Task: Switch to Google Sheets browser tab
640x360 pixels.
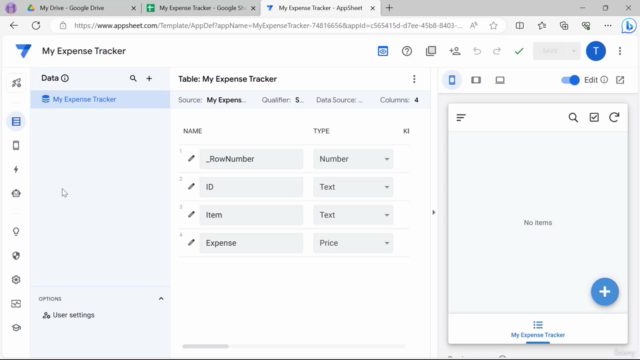Action: [x=201, y=8]
